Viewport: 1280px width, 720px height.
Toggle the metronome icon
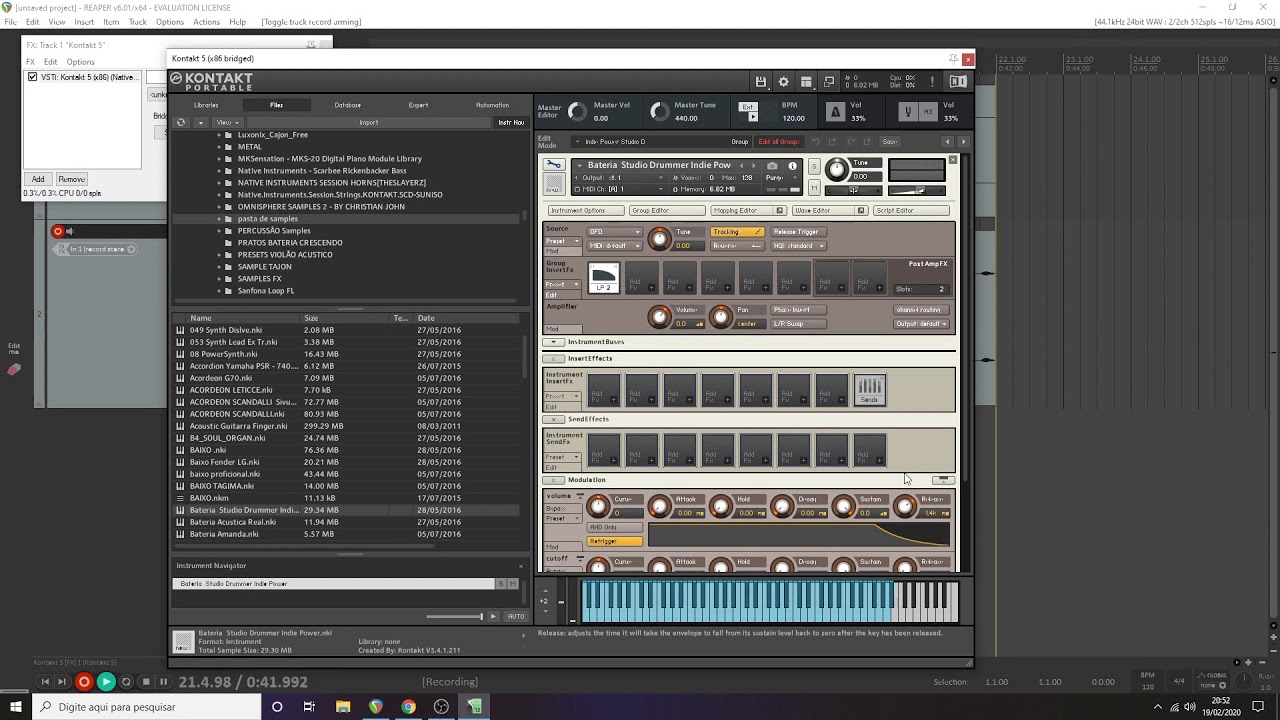[836, 111]
